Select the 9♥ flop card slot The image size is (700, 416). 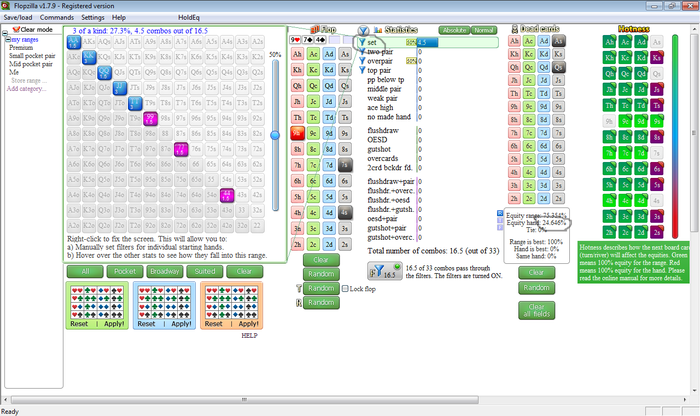pyautogui.click(x=295, y=40)
